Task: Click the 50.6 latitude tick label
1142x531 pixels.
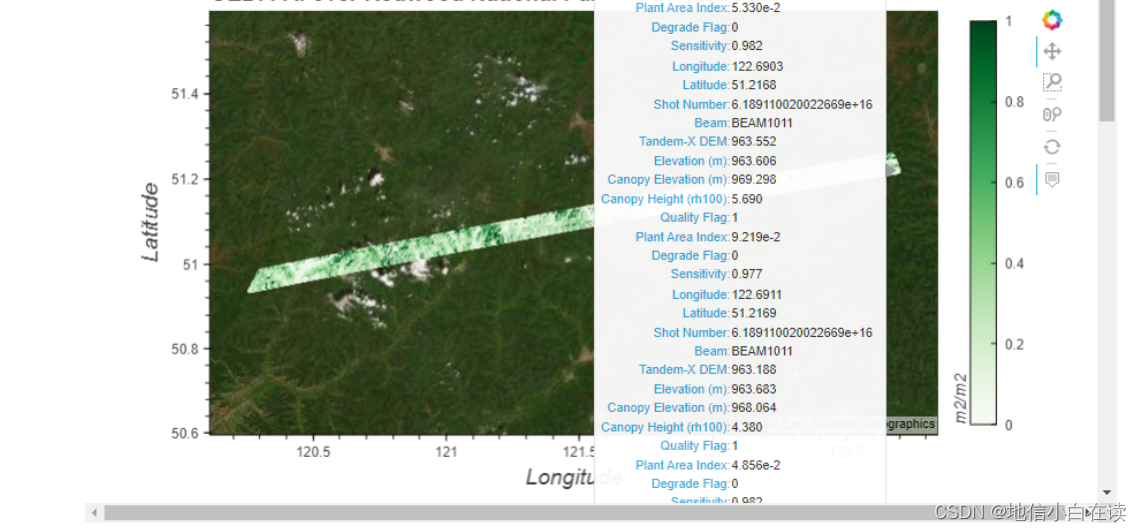Action: (x=186, y=433)
